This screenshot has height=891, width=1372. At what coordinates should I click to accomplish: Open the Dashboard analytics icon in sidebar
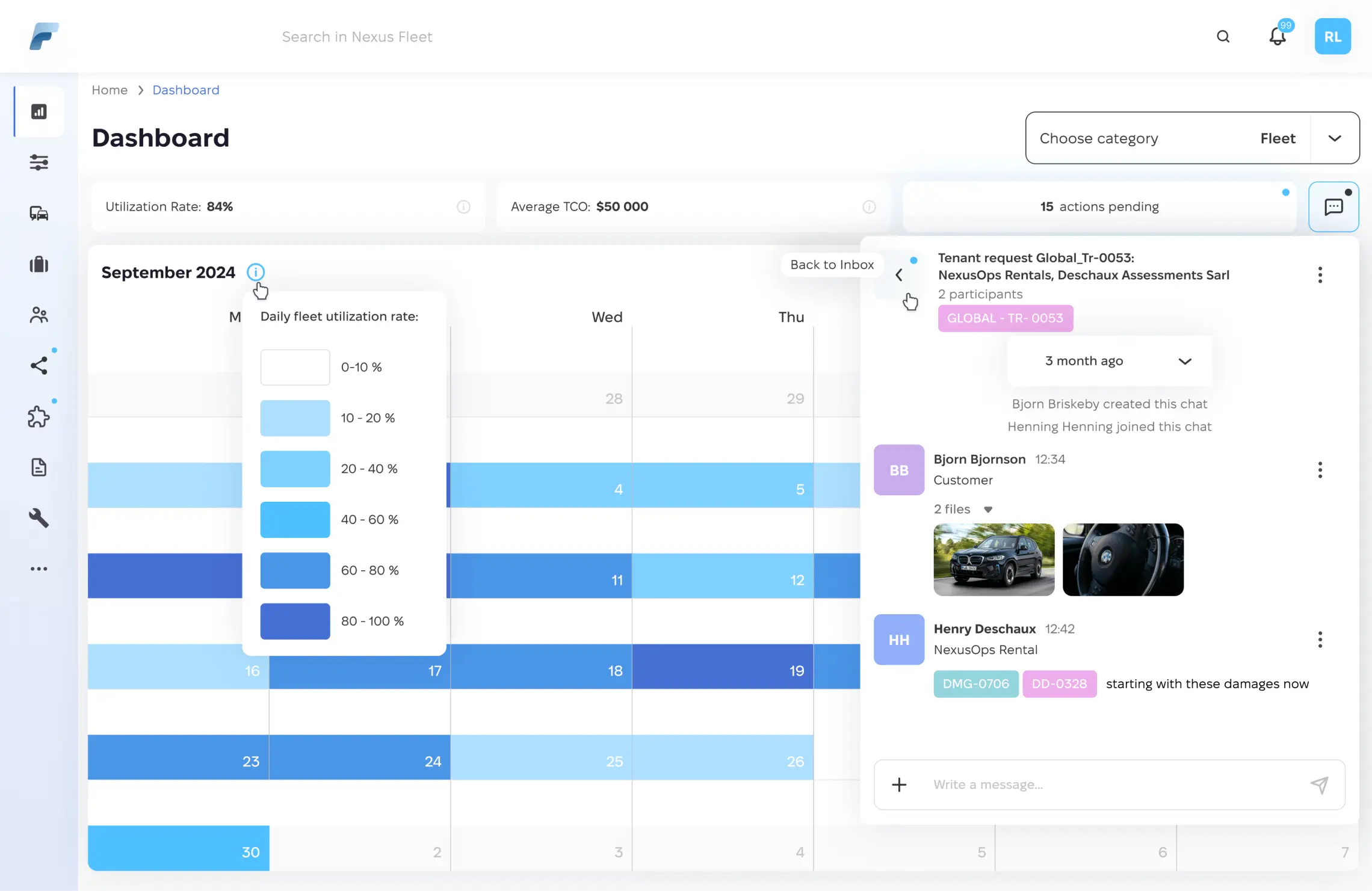[39, 111]
